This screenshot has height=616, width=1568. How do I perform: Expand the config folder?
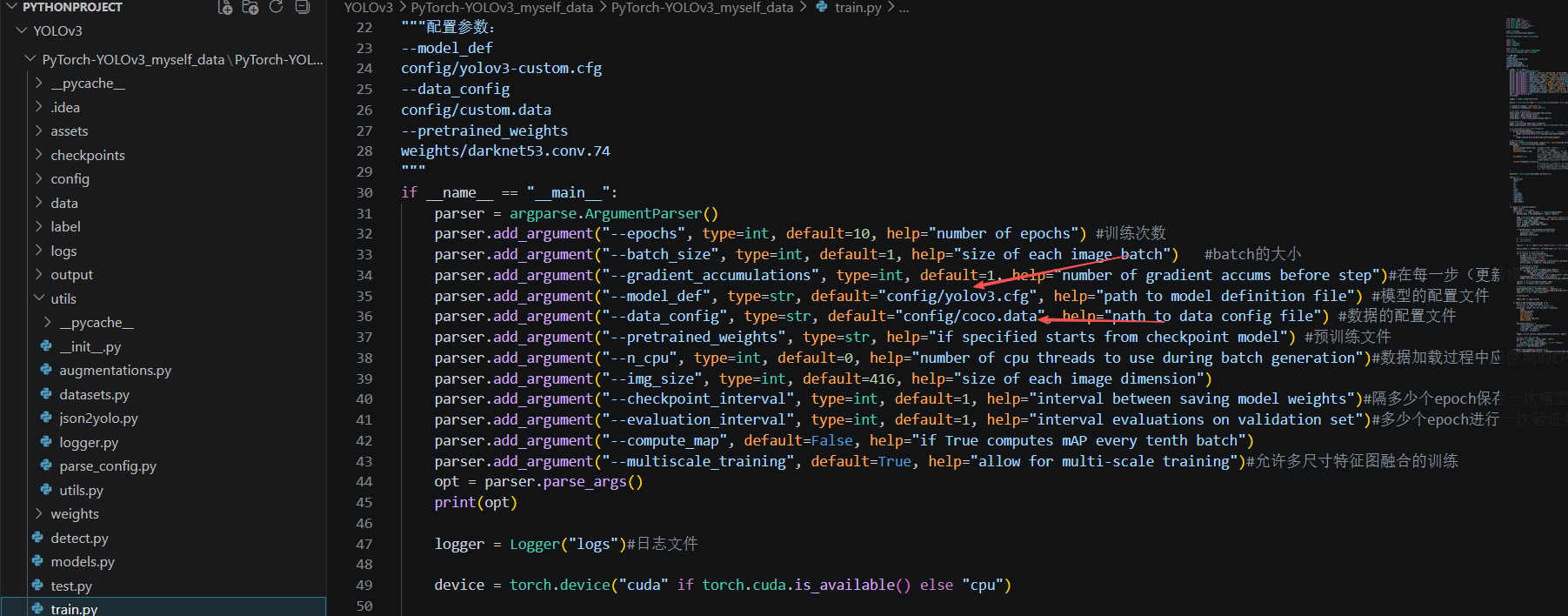point(38,178)
